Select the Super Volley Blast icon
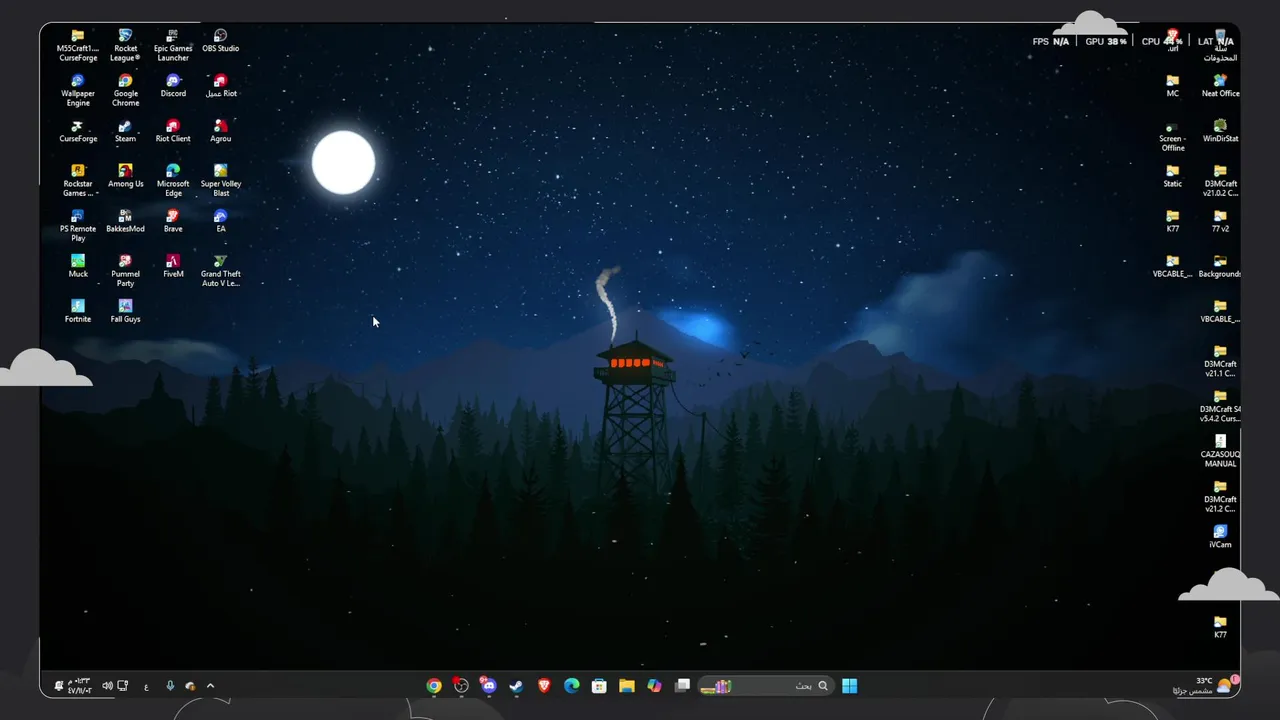 [x=221, y=181]
